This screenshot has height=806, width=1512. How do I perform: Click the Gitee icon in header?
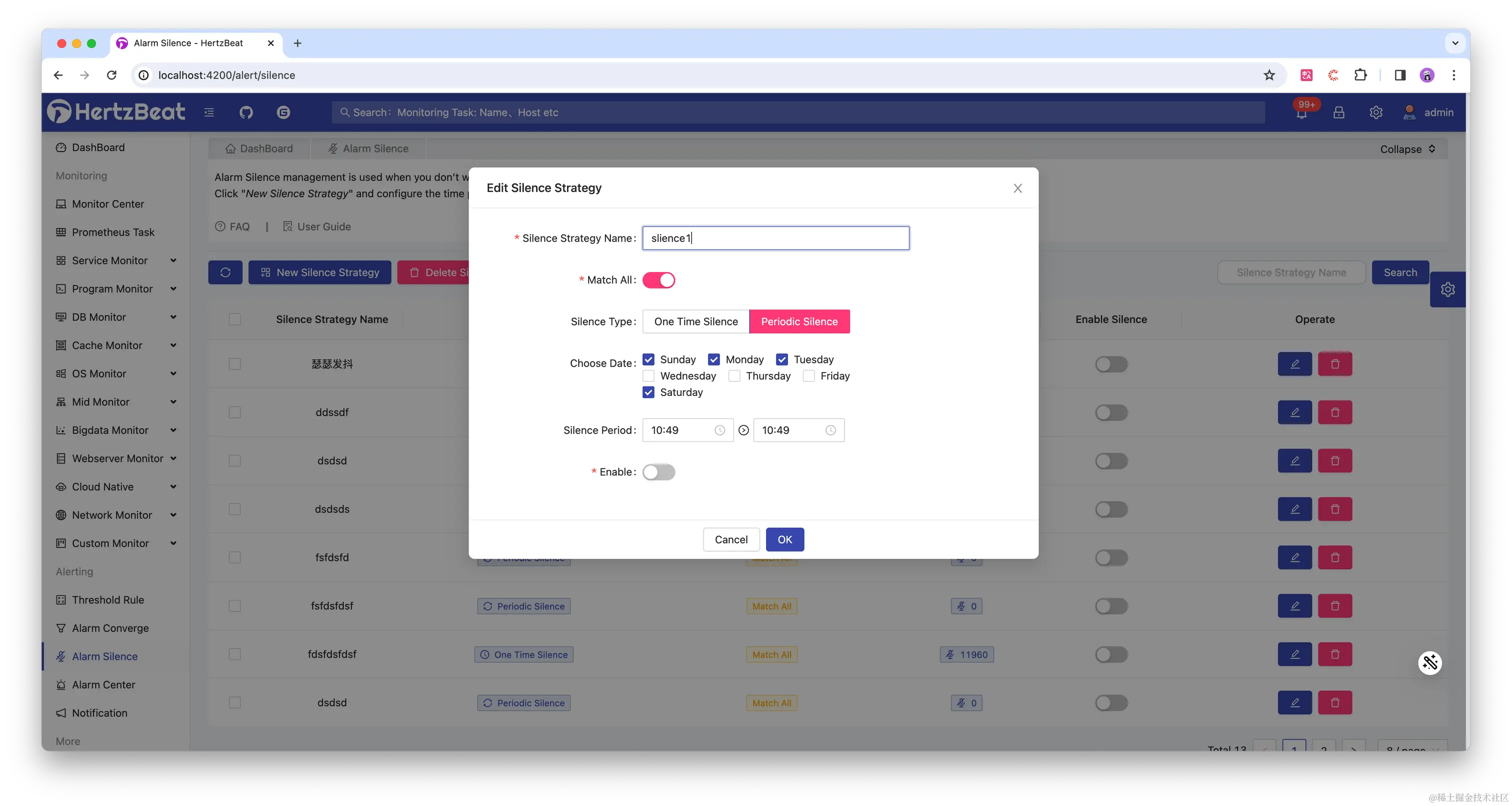click(283, 112)
